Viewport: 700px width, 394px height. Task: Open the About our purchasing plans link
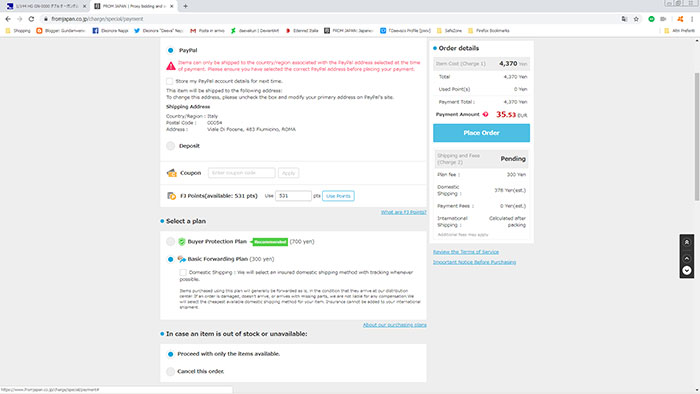[x=395, y=325]
